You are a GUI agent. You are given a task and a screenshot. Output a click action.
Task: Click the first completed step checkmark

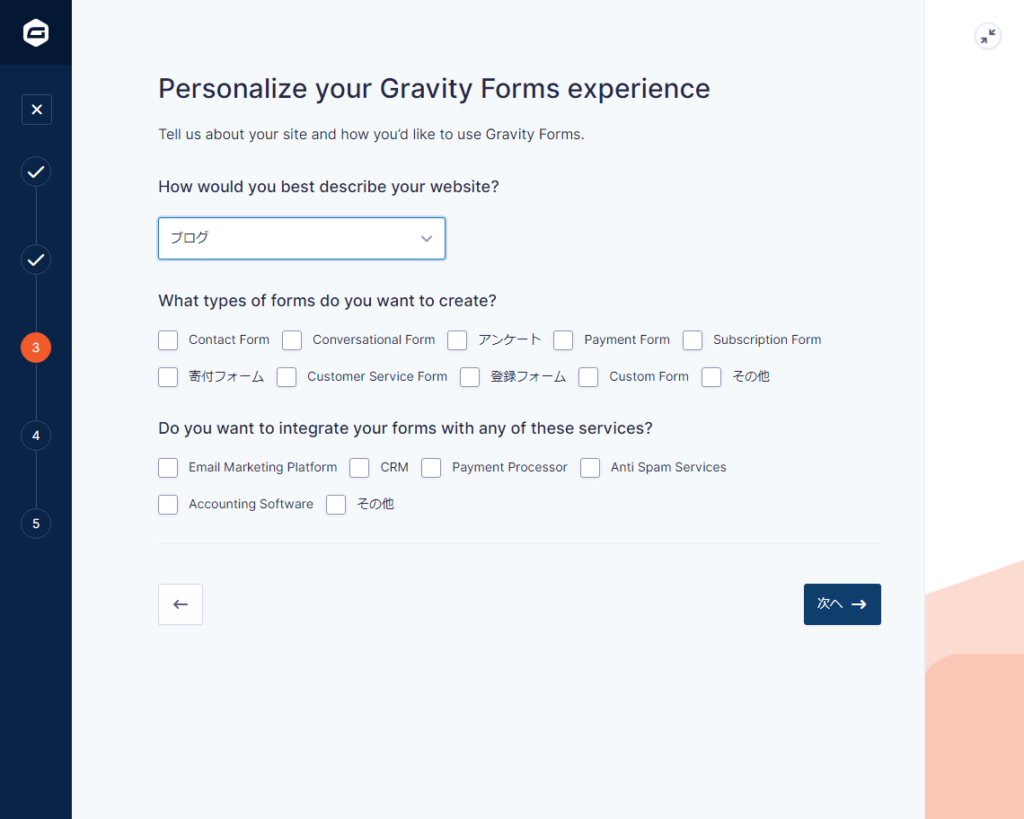tap(36, 172)
